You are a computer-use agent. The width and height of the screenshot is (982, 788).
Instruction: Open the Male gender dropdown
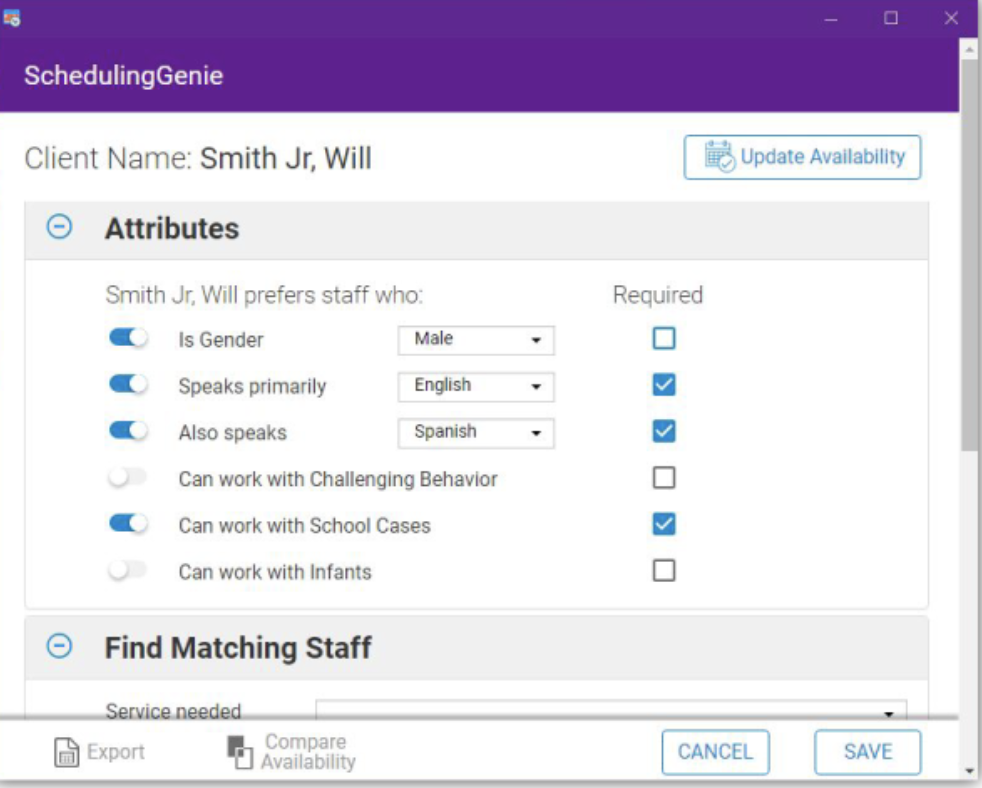coord(476,340)
